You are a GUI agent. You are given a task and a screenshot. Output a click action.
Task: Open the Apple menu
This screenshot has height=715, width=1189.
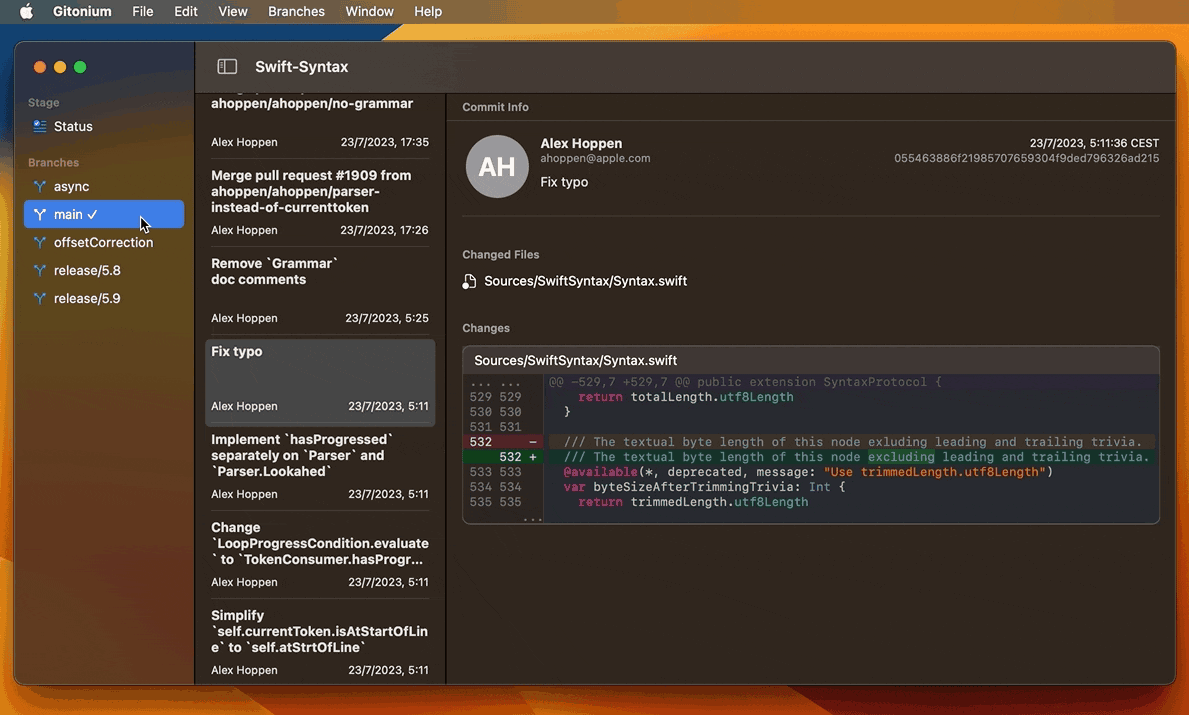pos(27,11)
